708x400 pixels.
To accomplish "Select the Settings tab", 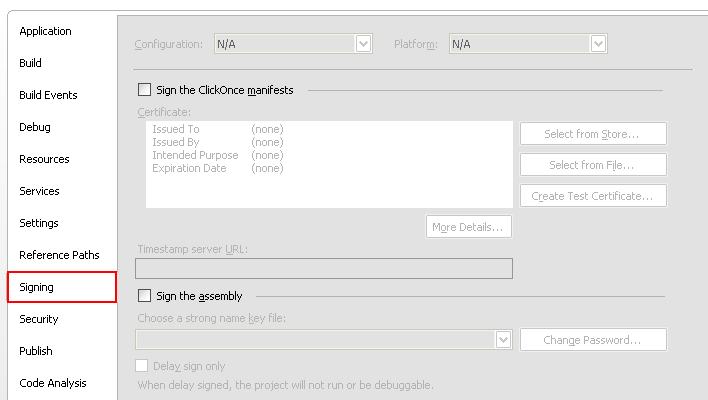I will (x=39, y=223).
